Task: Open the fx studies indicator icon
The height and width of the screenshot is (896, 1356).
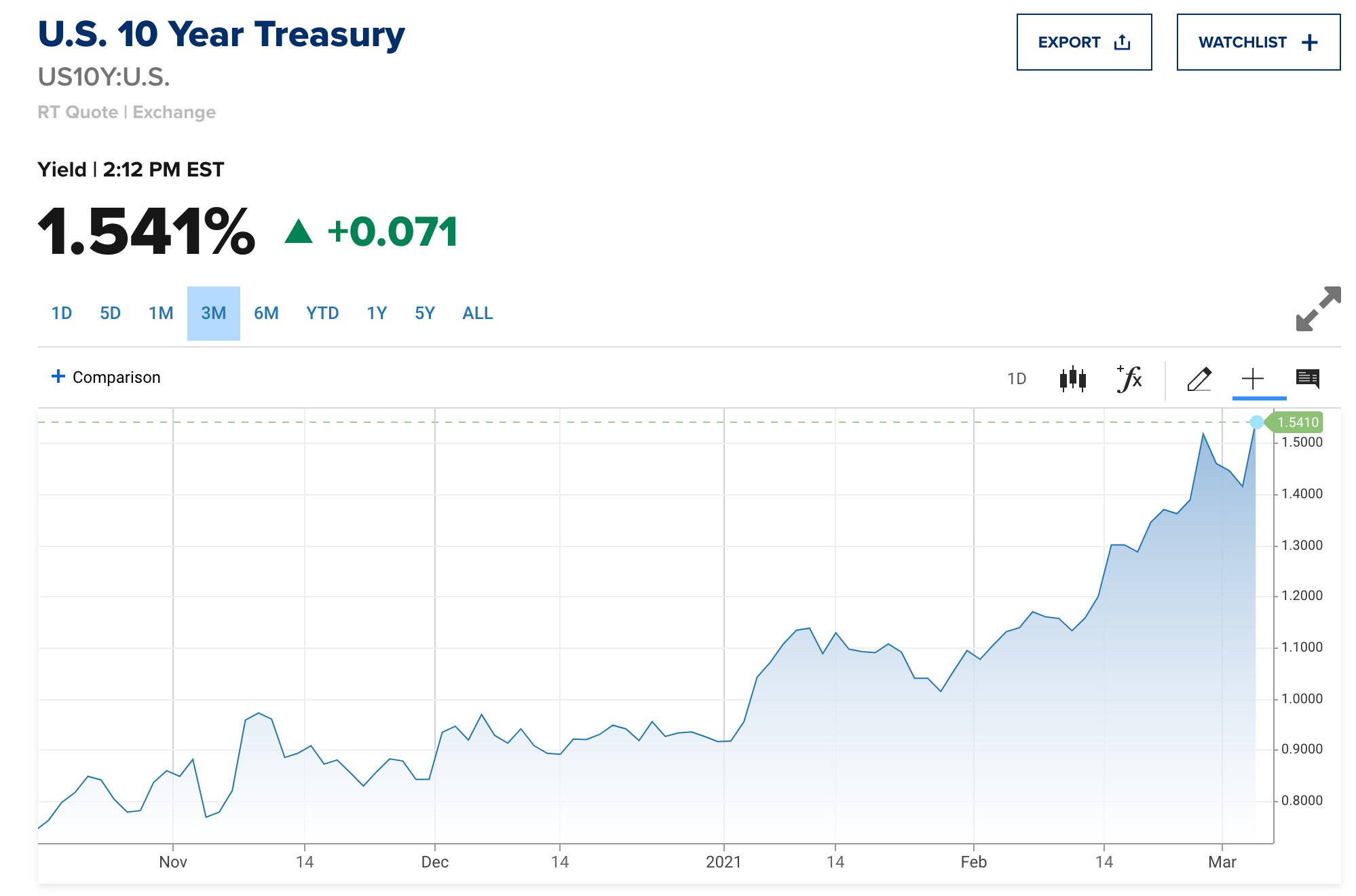Action: 1130,379
